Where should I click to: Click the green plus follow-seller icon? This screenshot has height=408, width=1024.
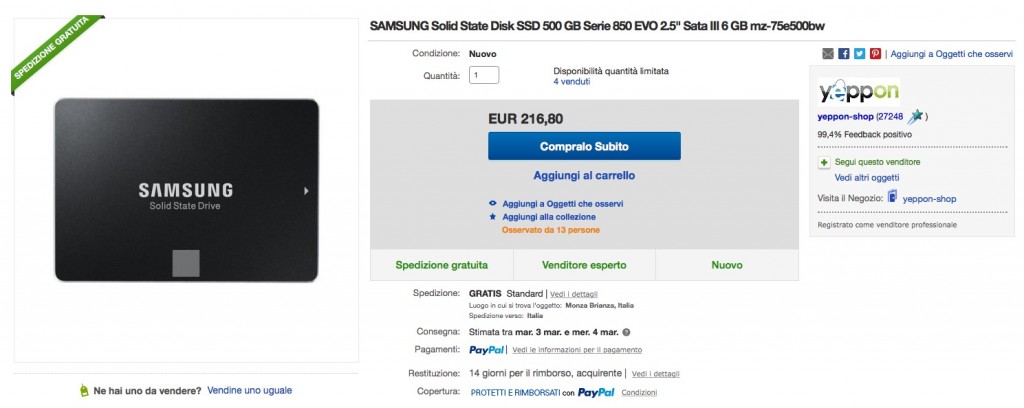(824, 162)
